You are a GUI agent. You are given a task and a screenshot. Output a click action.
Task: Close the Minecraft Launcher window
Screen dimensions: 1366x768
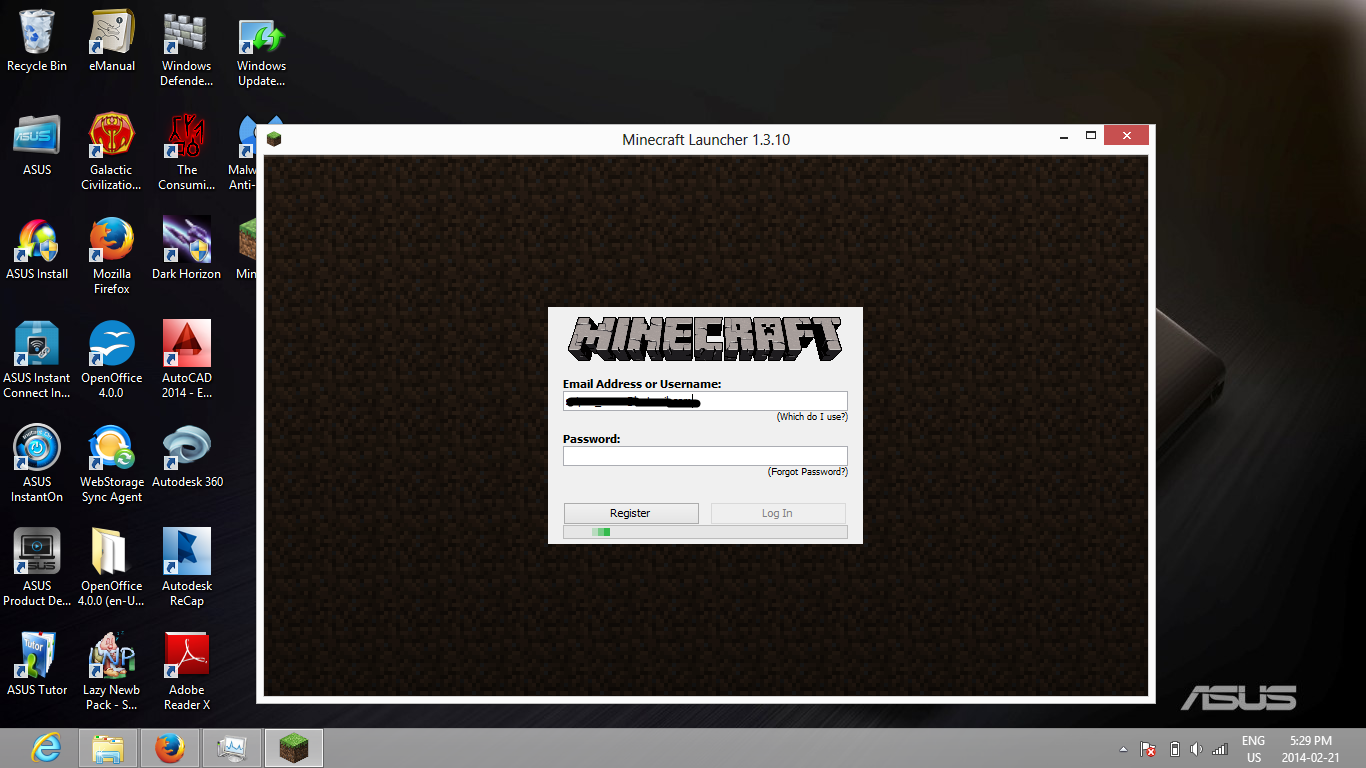click(1127, 136)
